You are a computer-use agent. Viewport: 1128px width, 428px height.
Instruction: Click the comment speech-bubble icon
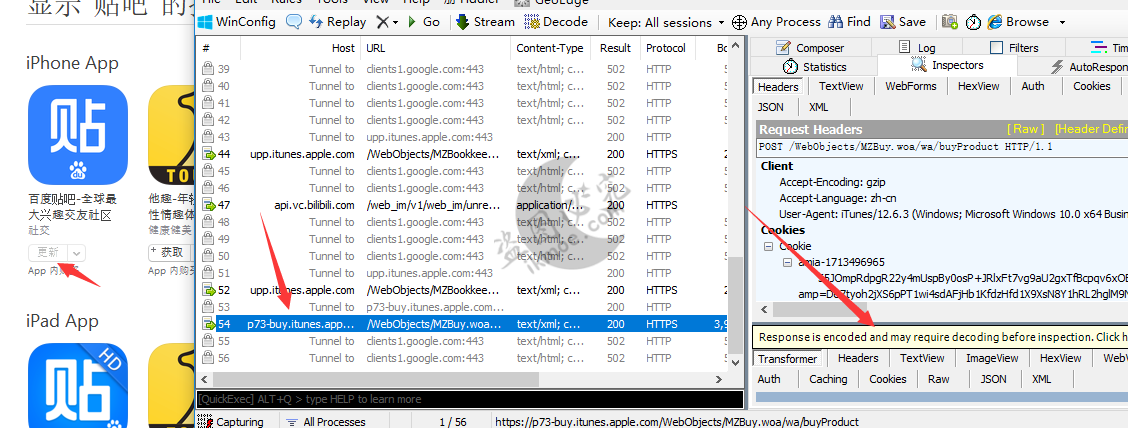[x=294, y=22]
